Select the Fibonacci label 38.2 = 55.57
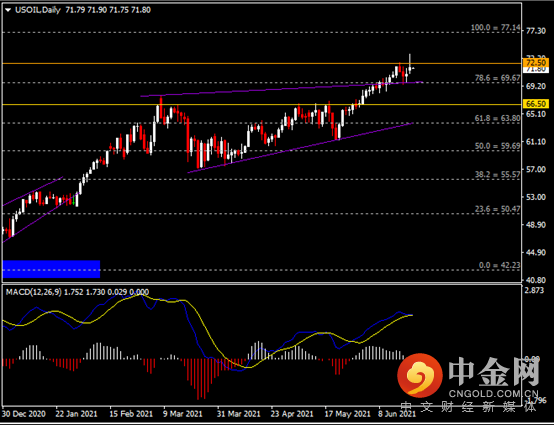Image resolution: width=554 pixels, height=425 pixels. click(497, 175)
